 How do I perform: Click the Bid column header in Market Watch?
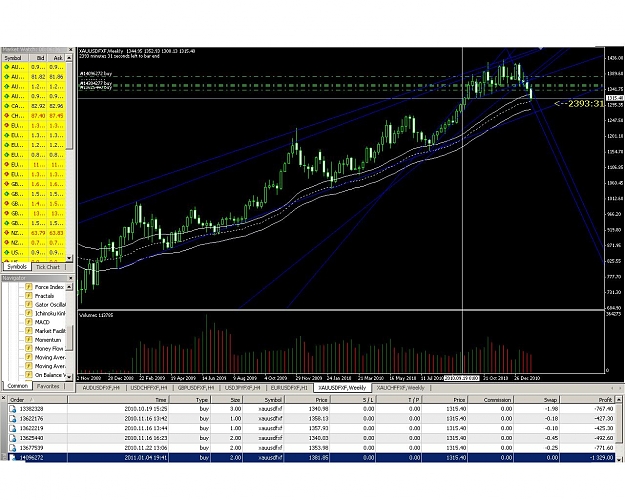tap(37, 58)
